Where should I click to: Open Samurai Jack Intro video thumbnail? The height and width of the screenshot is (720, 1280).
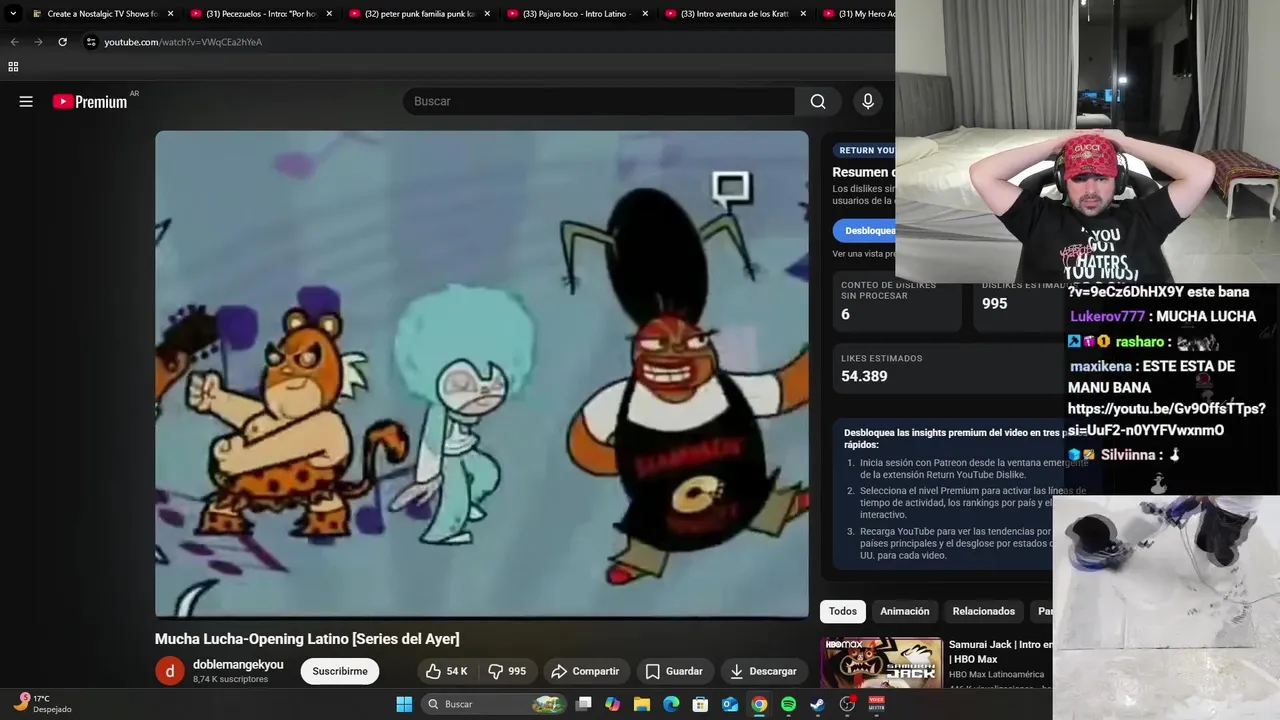tap(881, 662)
